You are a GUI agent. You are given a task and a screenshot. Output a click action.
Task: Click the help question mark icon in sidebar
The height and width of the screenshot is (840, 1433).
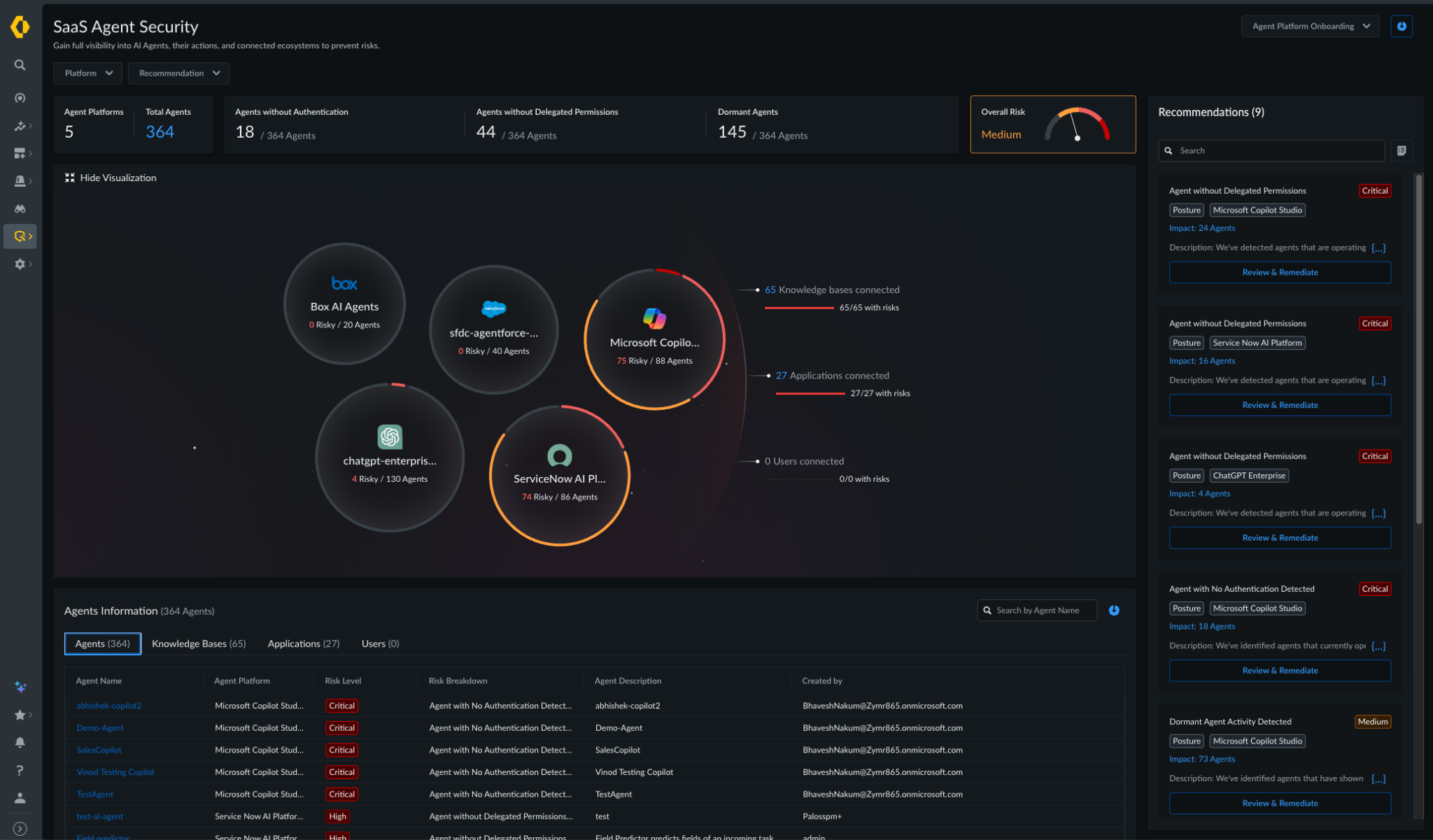[20, 769]
